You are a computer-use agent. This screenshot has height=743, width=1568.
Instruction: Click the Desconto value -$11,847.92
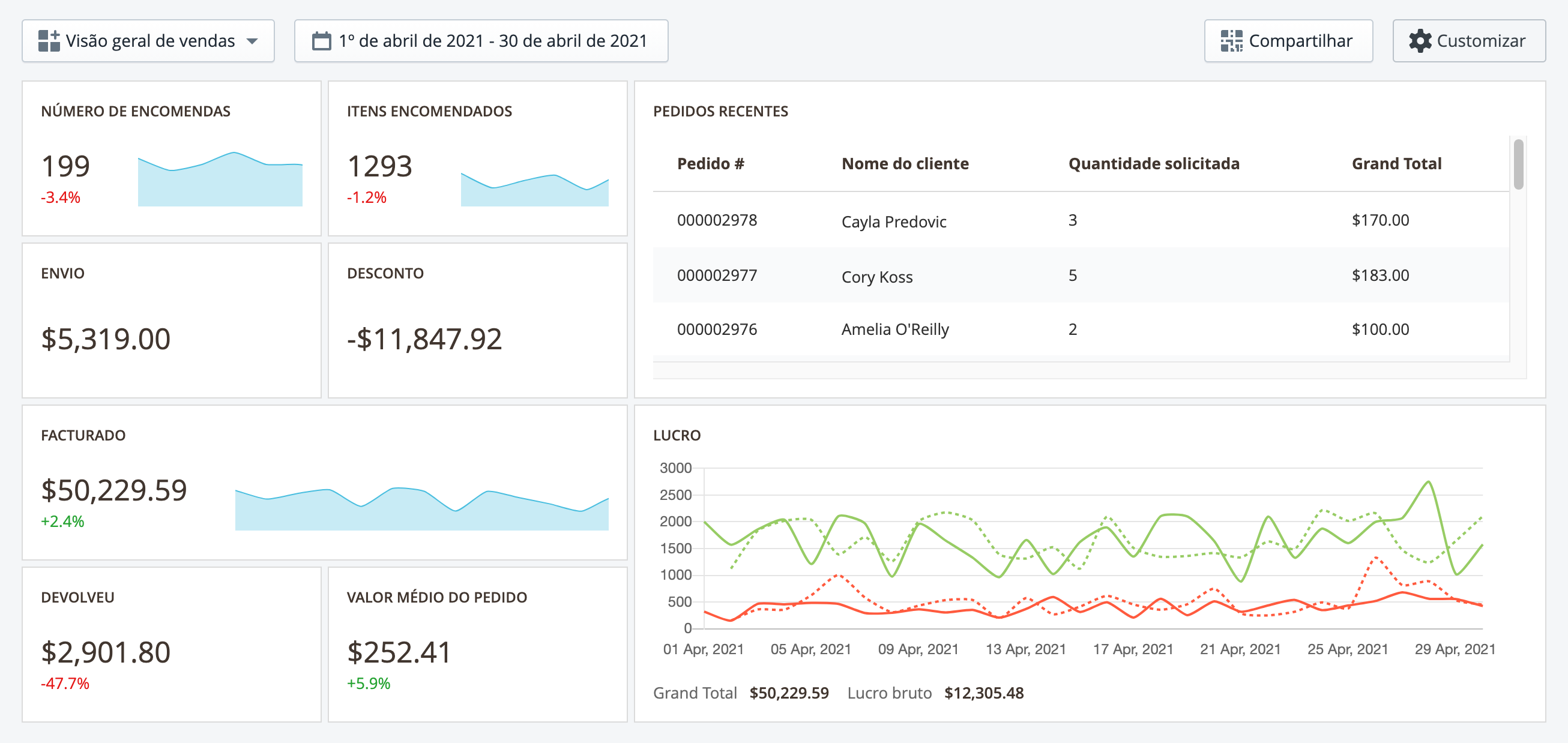424,339
